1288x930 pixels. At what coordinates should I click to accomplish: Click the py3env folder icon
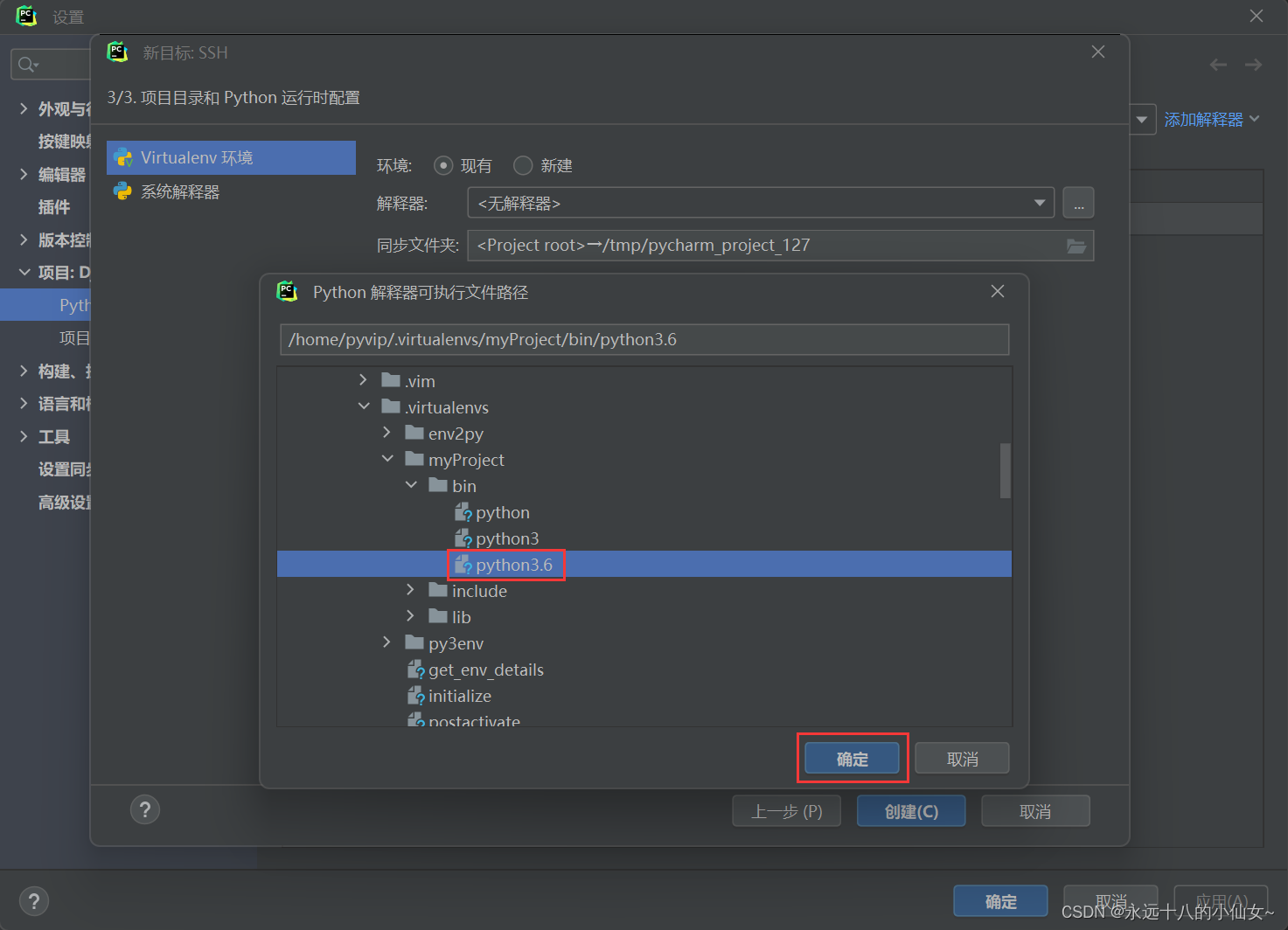[x=414, y=642]
